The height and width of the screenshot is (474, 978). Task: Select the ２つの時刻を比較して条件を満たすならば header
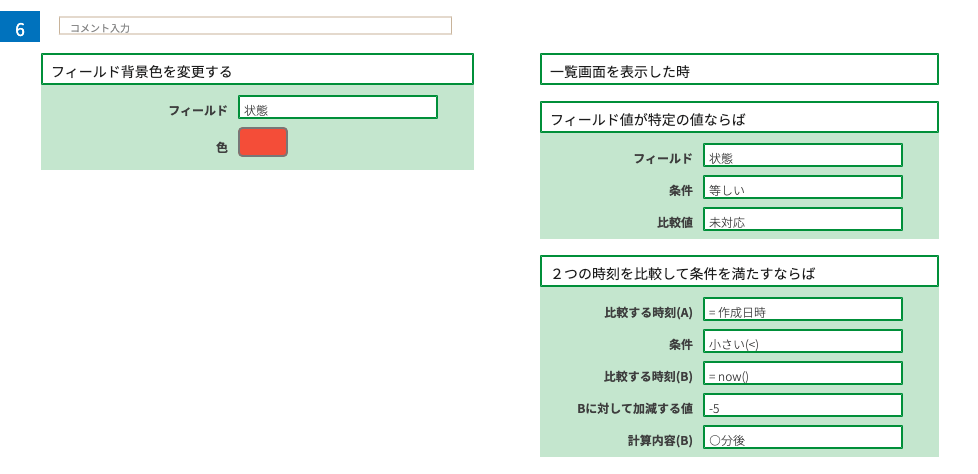[x=739, y=271]
